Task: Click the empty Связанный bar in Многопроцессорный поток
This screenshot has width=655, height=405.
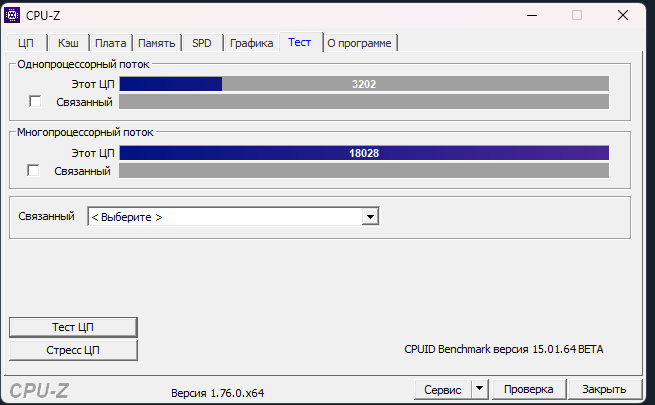Action: pyautogui.click(x=364, y=170)
